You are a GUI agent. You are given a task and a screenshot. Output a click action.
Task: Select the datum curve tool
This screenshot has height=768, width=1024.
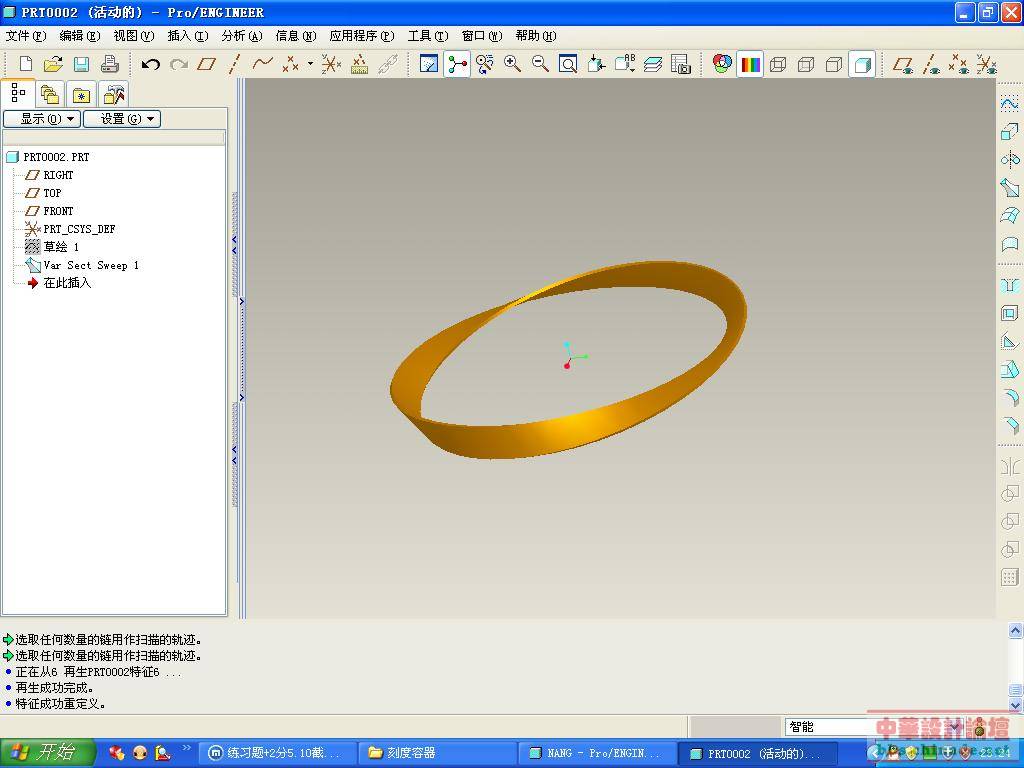263,64
